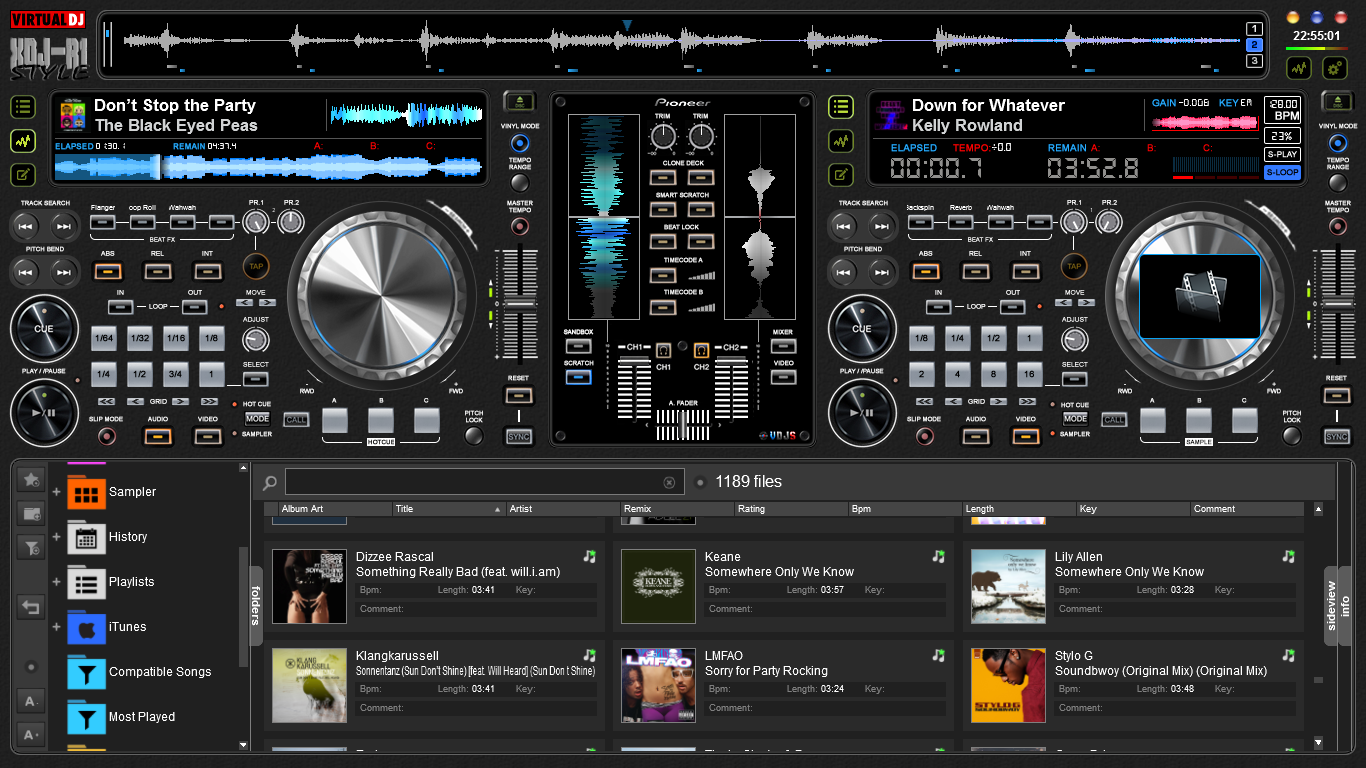Sort by Artist column header

point(563,509)
